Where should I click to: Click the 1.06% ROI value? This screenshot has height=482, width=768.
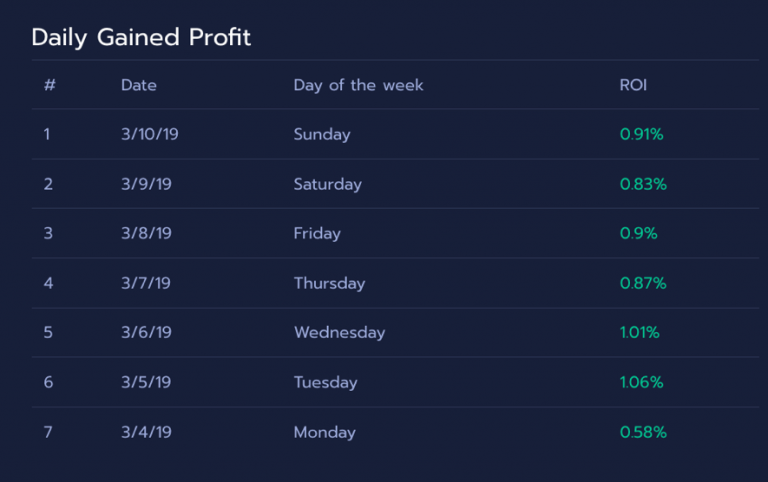click(641, 382)
